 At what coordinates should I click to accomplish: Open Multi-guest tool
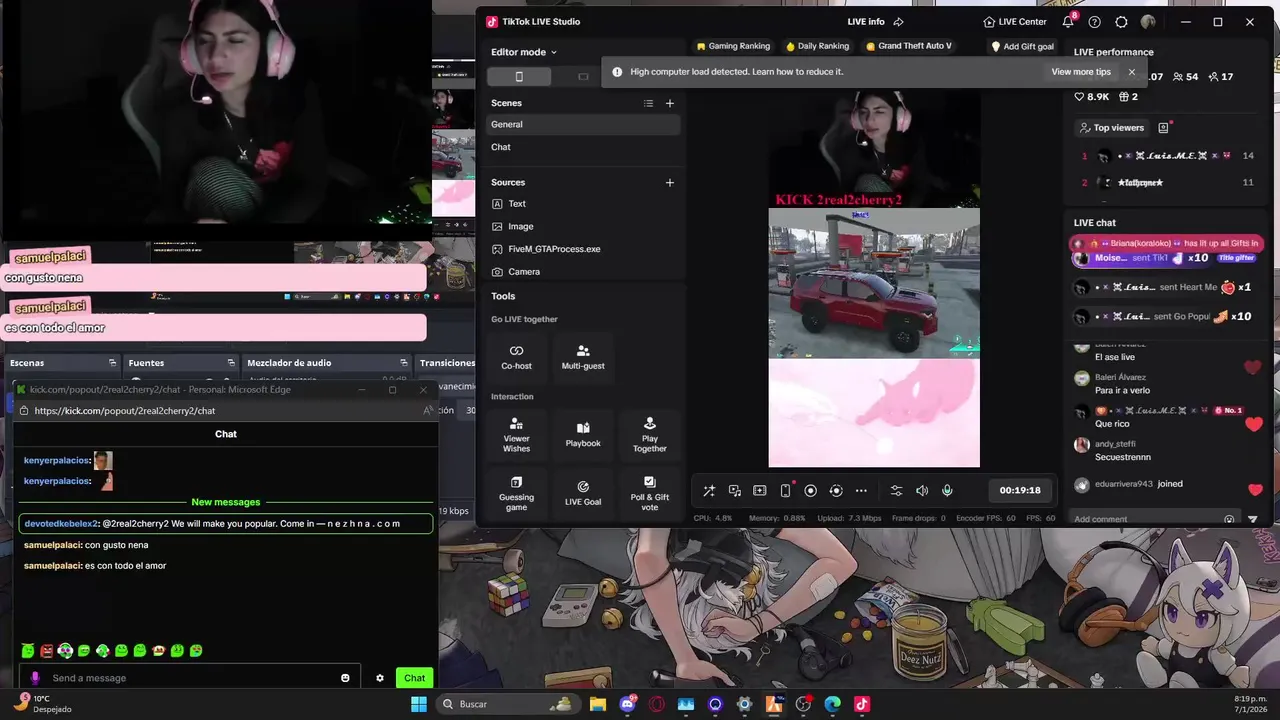[583, 357]
